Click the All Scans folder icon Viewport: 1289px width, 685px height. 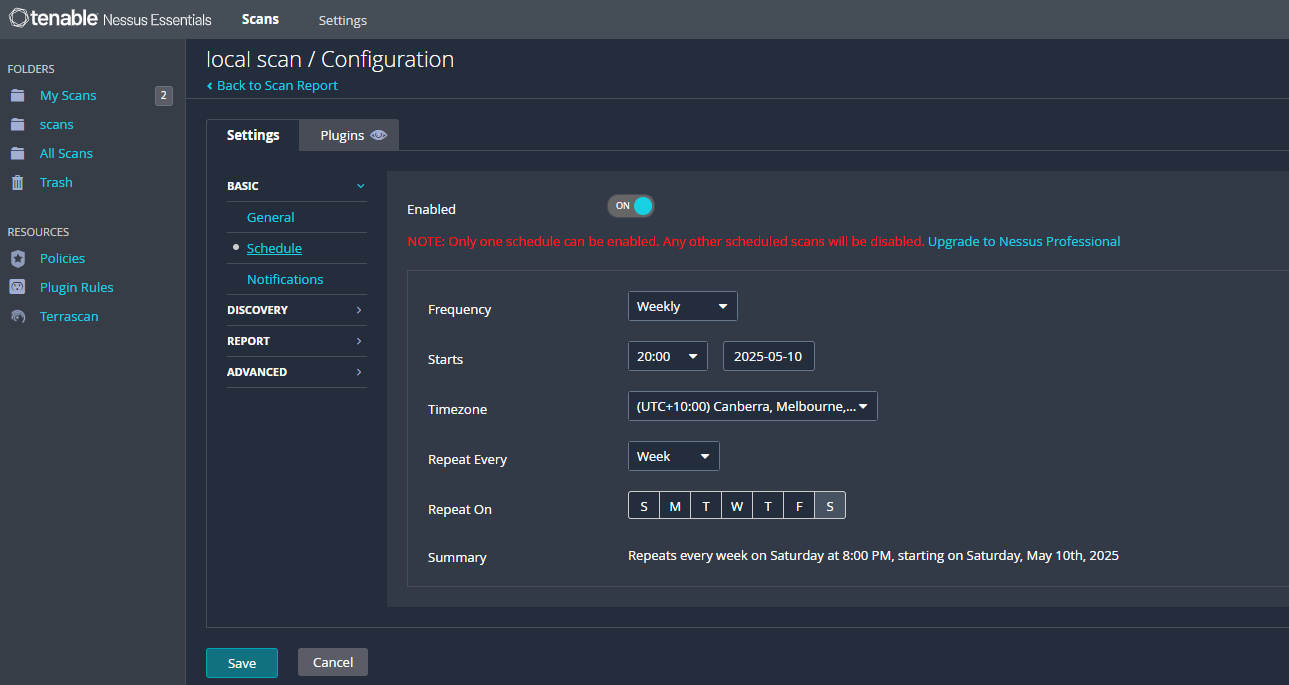pyautogui.click(x=17, y=154)
